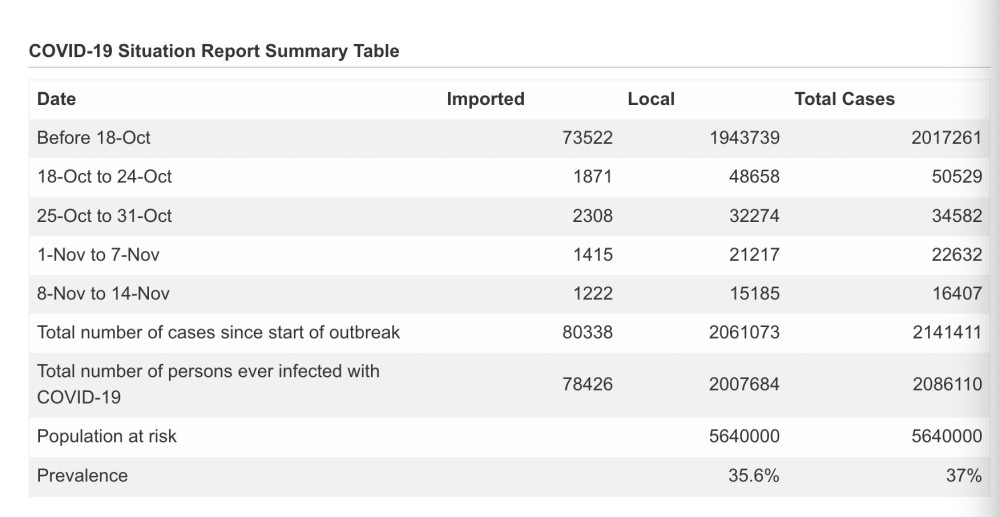Click the Prevalence row label
Viewport: 1000px width, 517px height.
[82, 476]
